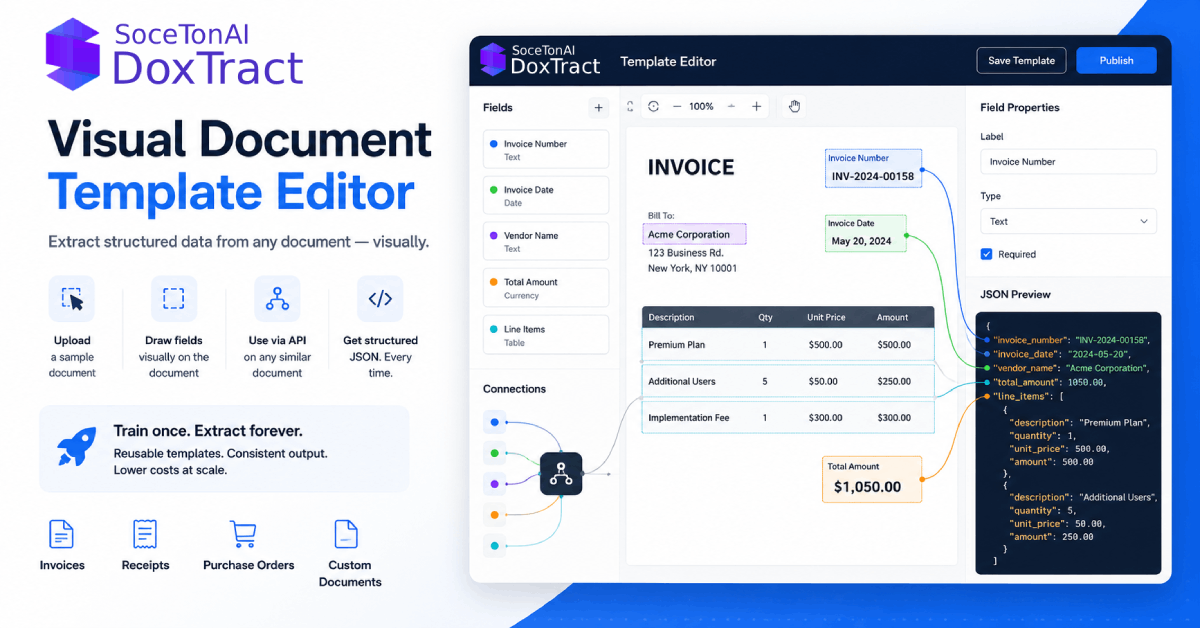This screenshot has width=1200, height=628.
Task: Click the DoxTract logo in editor header
Action: (540, 60)
